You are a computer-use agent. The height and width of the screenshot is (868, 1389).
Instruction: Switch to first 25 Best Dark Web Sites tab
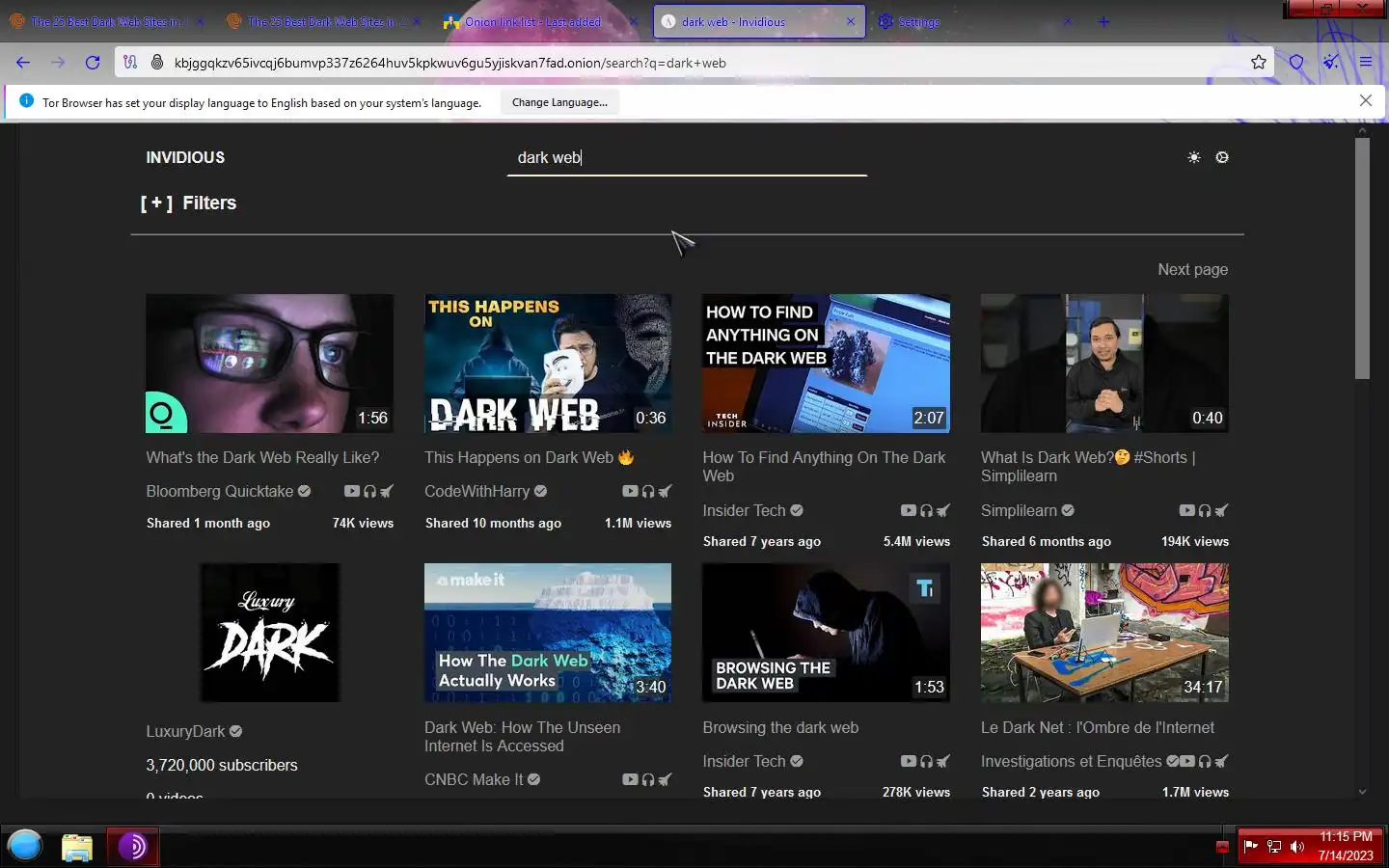pos(106,21)
